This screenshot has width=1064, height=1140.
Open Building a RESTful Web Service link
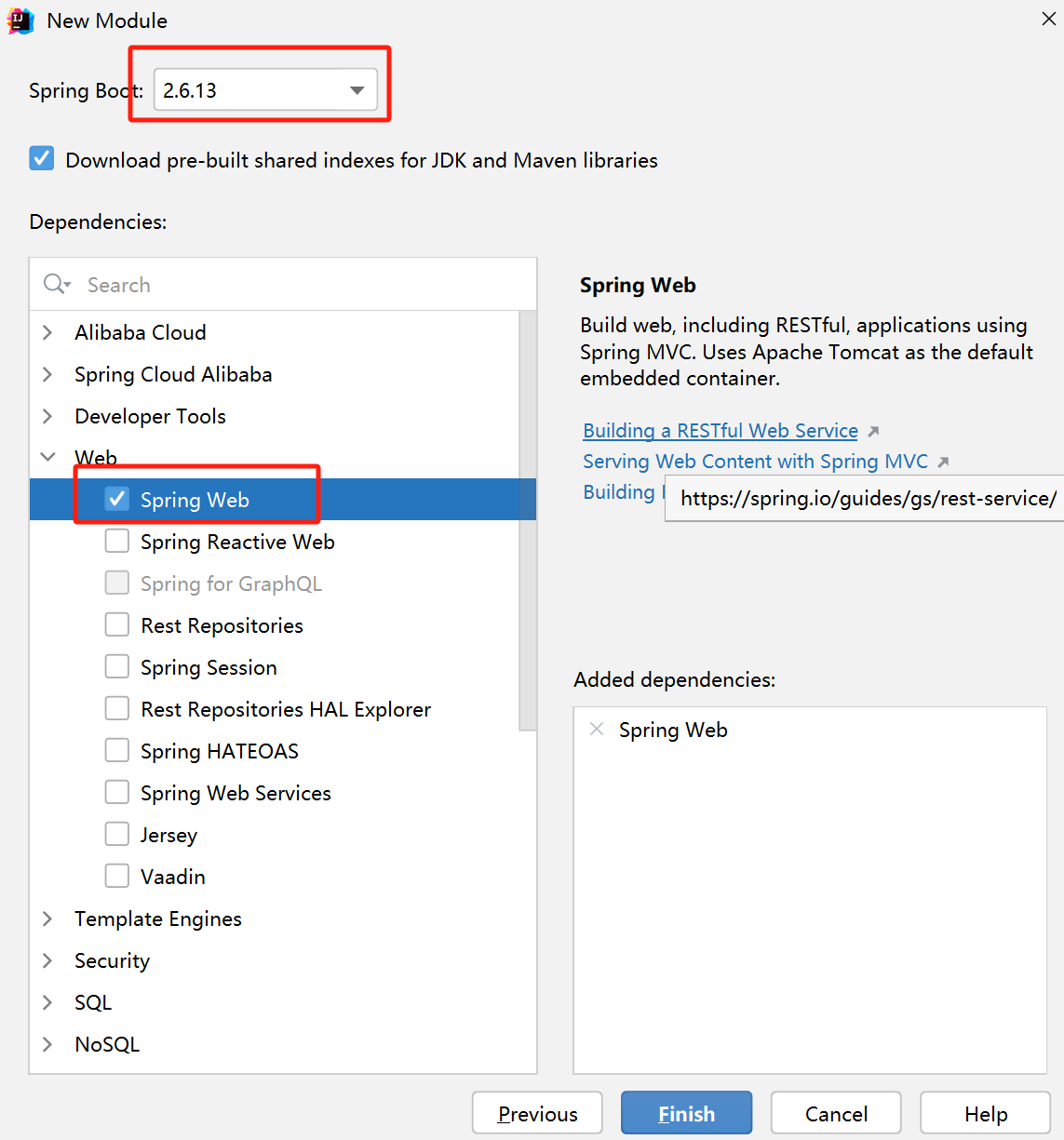pyautogui.click(x=721, y=431)
